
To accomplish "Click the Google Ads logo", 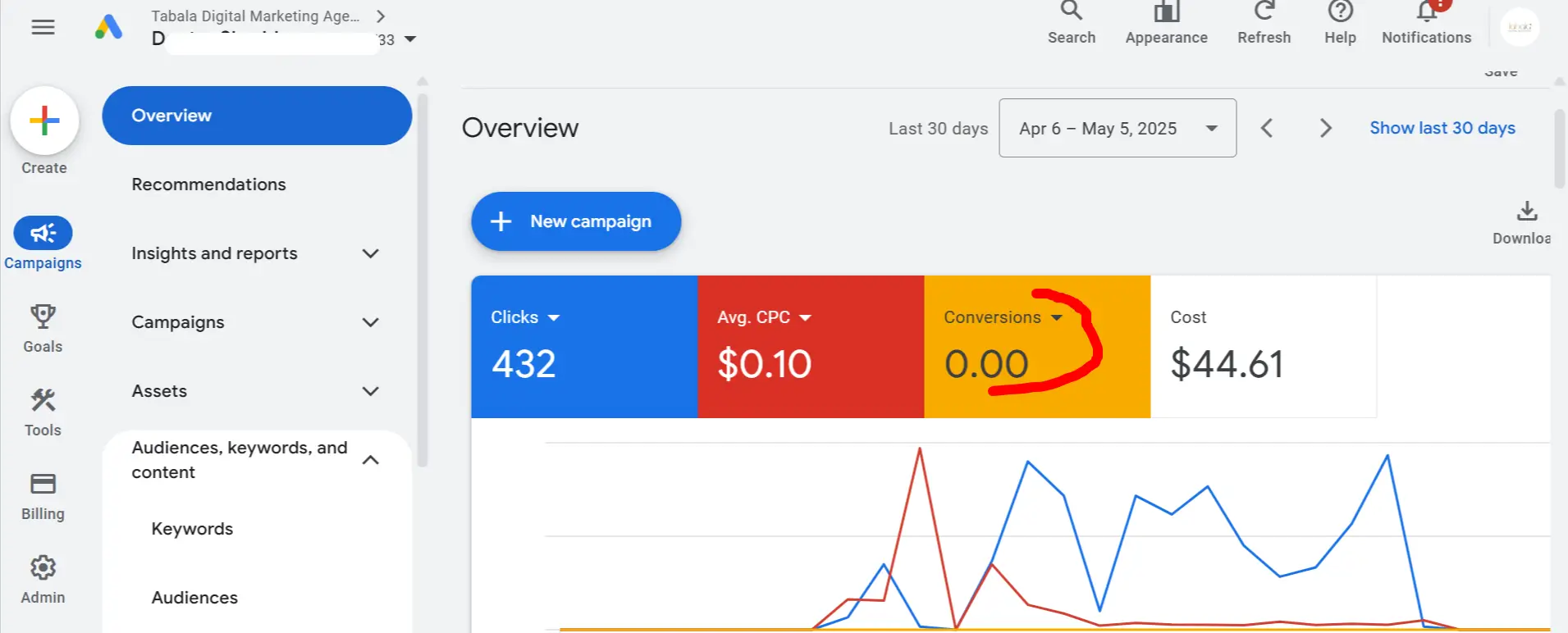I will coord(108,27).
